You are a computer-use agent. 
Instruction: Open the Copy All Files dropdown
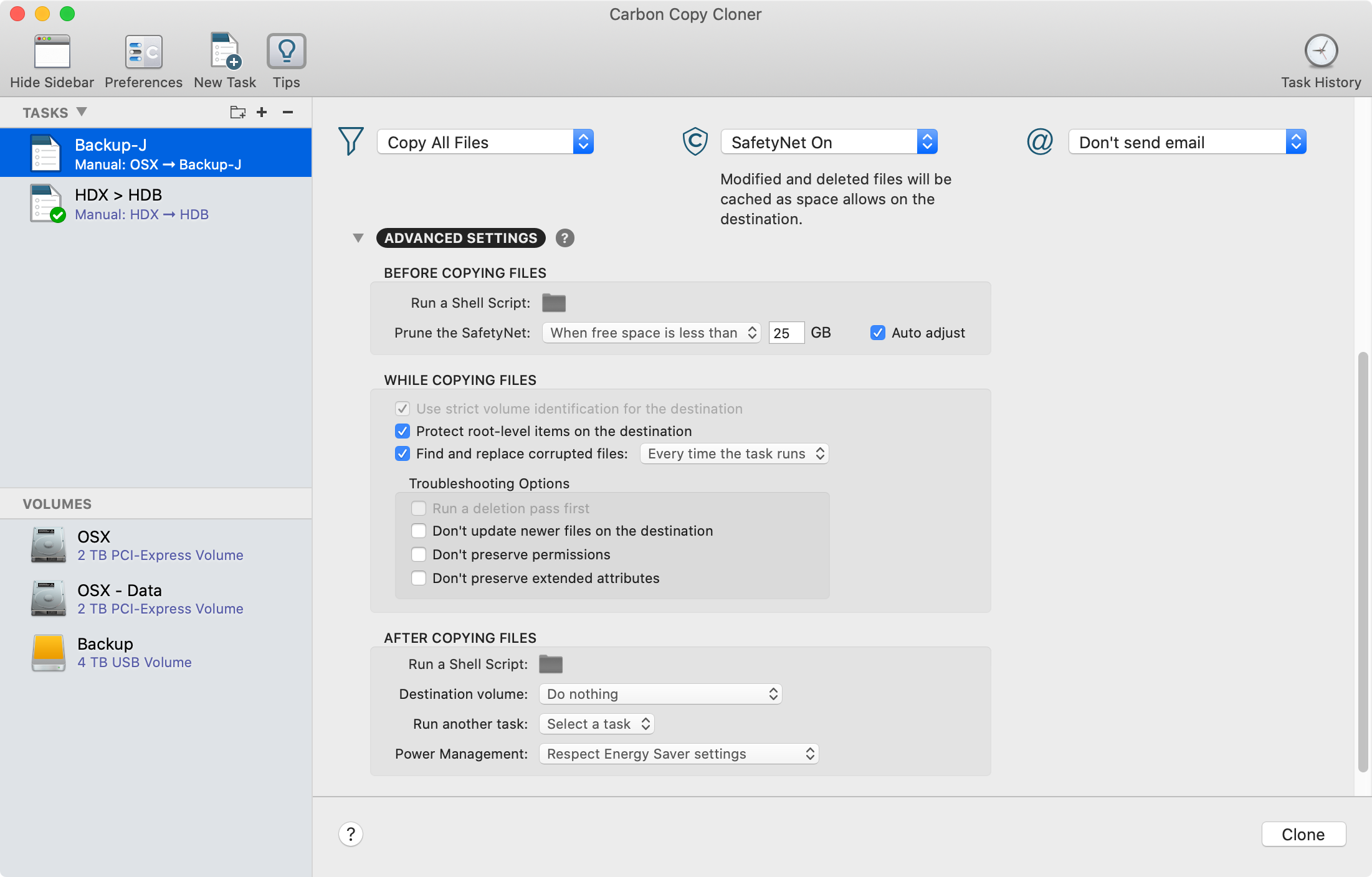coord(485,142)
